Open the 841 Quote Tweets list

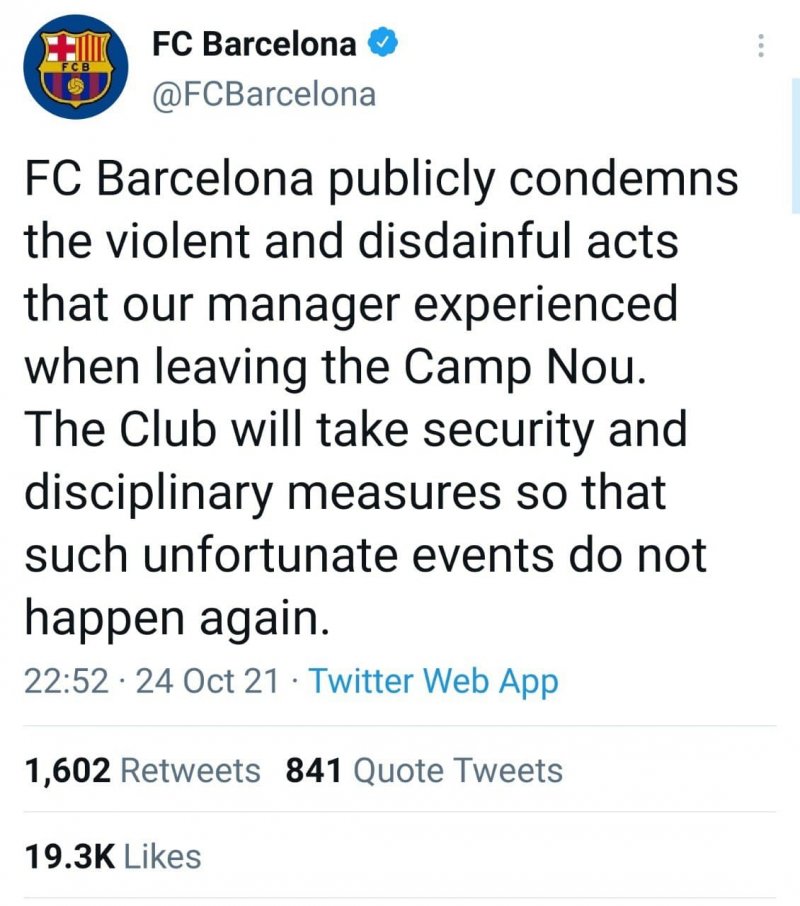424,770
